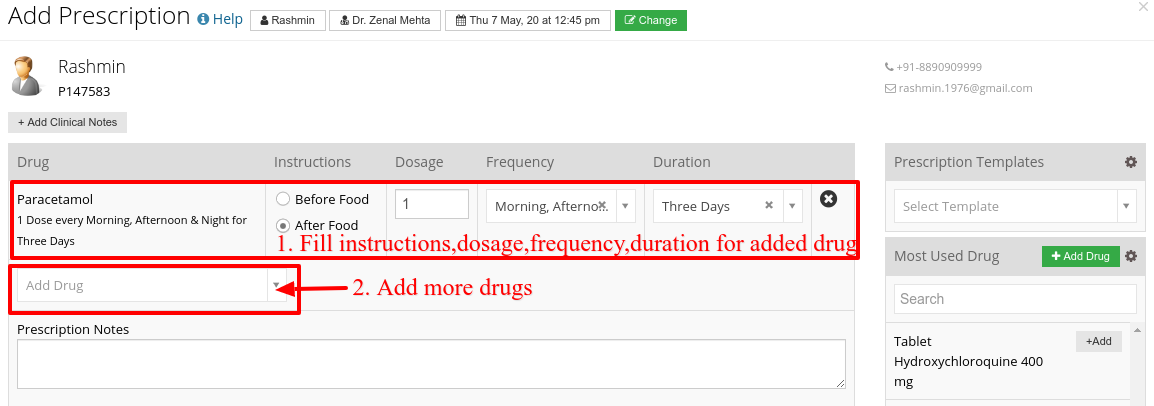Image resolution: width=1154 pixels, height=406 pixels.
Task: Click Tablet Hydroxychloroquine 400 mg entry
Action: 968,362
